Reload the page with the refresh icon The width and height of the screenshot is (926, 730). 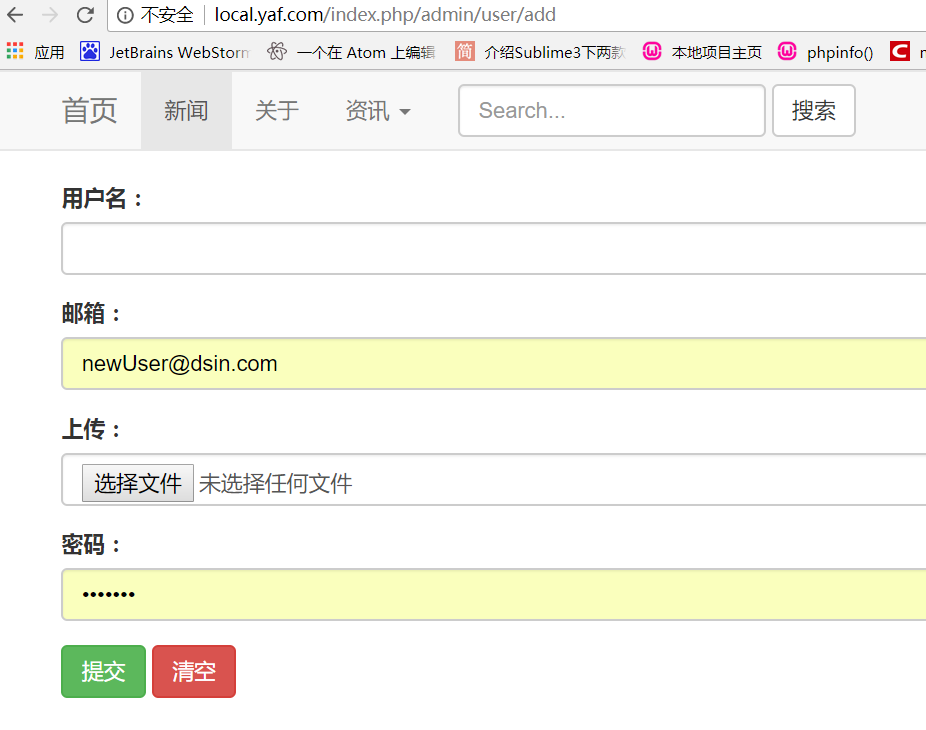tap(85, 15)
